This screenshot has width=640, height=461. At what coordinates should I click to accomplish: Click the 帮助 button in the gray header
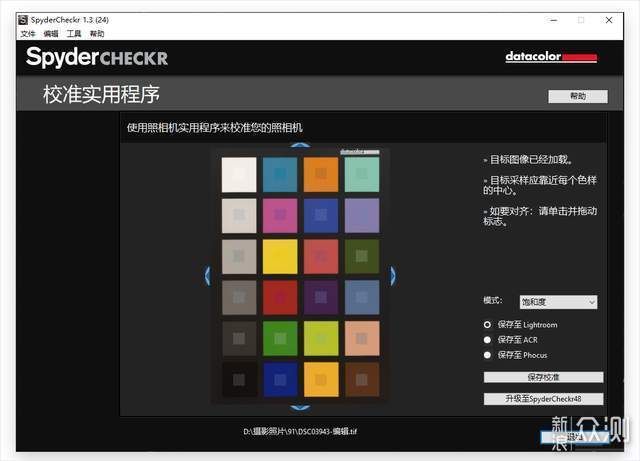578,96
